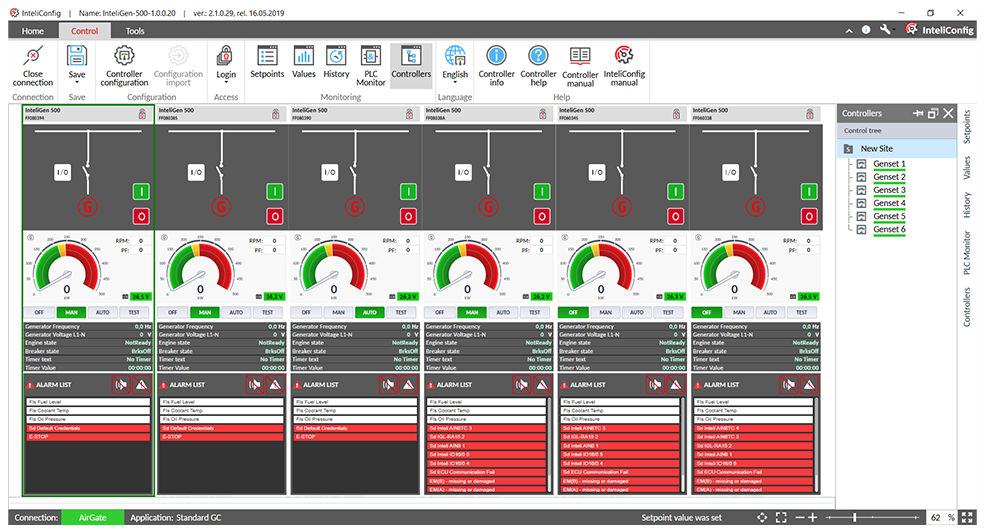Click the zoom slider in the status bar

[880, 517]
